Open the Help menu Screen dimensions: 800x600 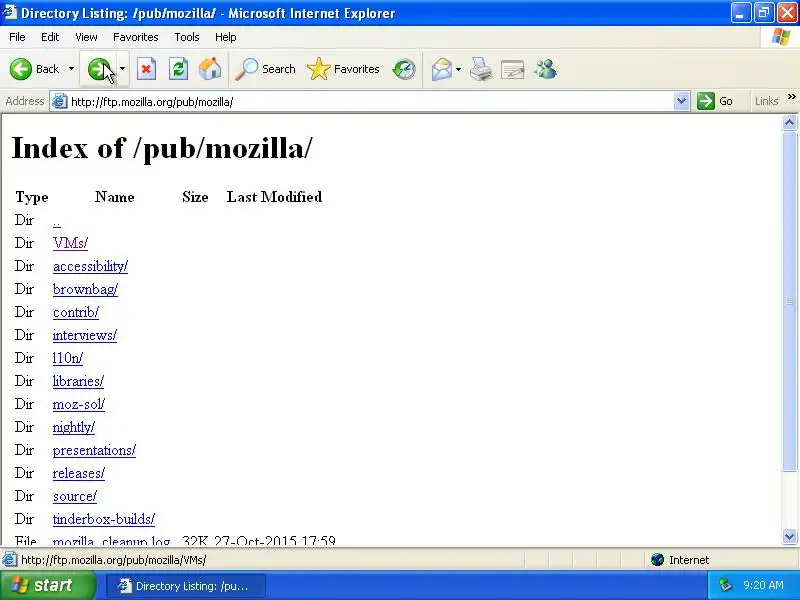(225, 37)
